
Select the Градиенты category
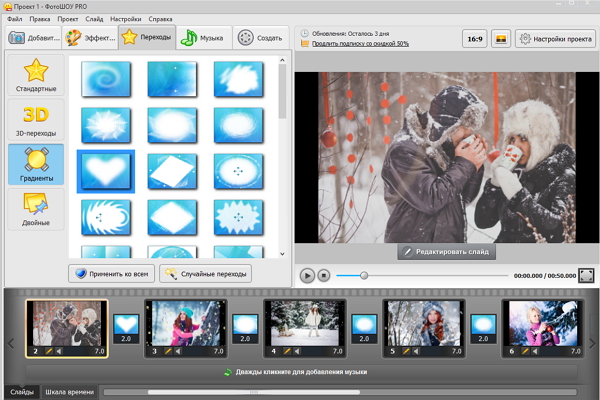click(36, 165)
